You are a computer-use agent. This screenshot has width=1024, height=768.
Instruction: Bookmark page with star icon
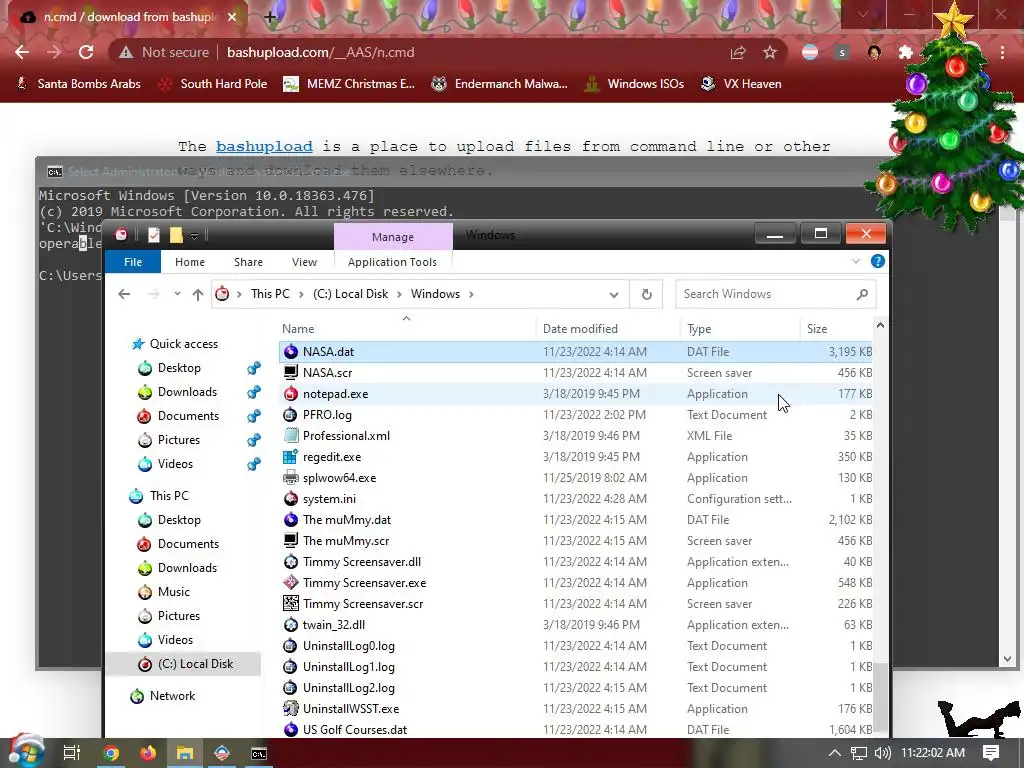770,52
